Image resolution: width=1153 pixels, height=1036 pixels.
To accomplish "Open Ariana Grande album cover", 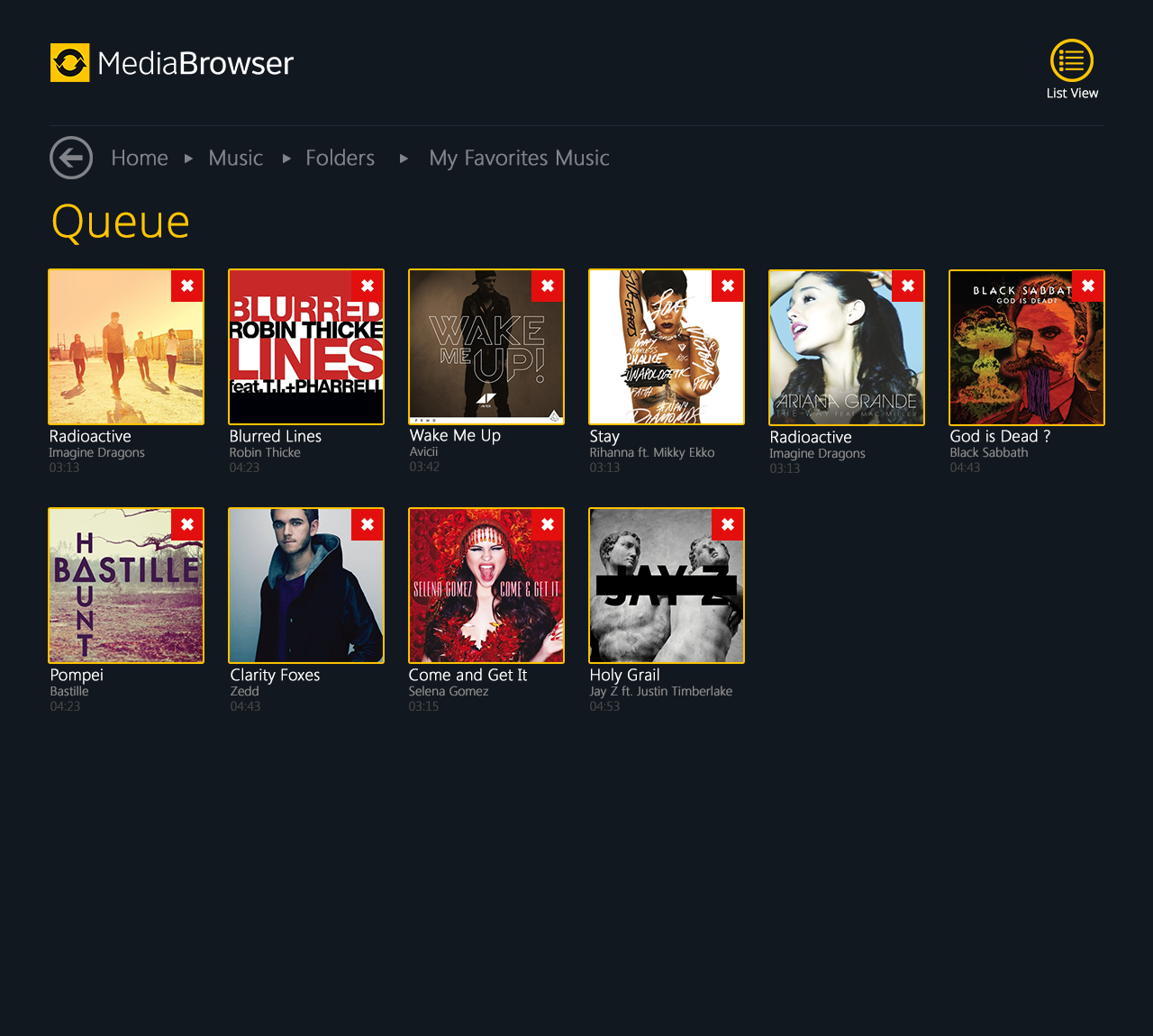I will (847, 348).
